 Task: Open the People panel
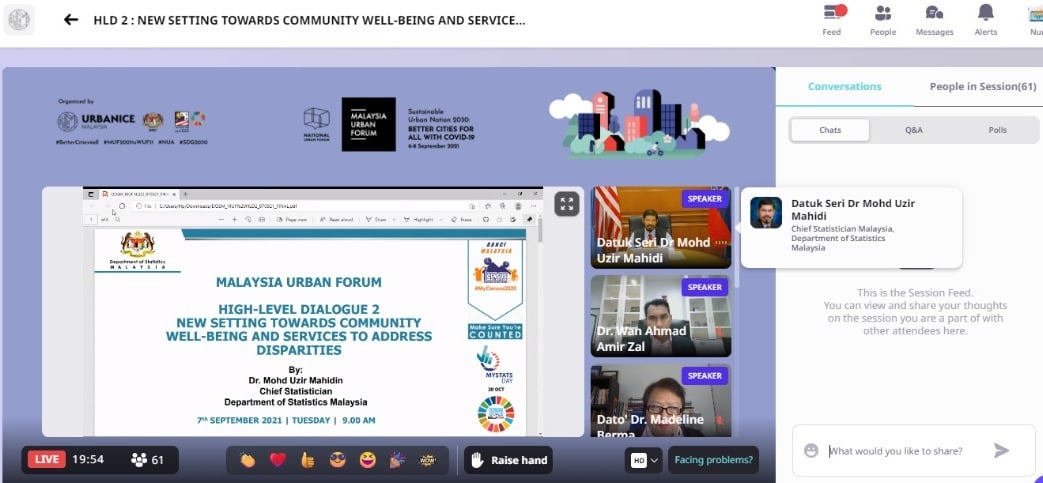click(883, 20)
